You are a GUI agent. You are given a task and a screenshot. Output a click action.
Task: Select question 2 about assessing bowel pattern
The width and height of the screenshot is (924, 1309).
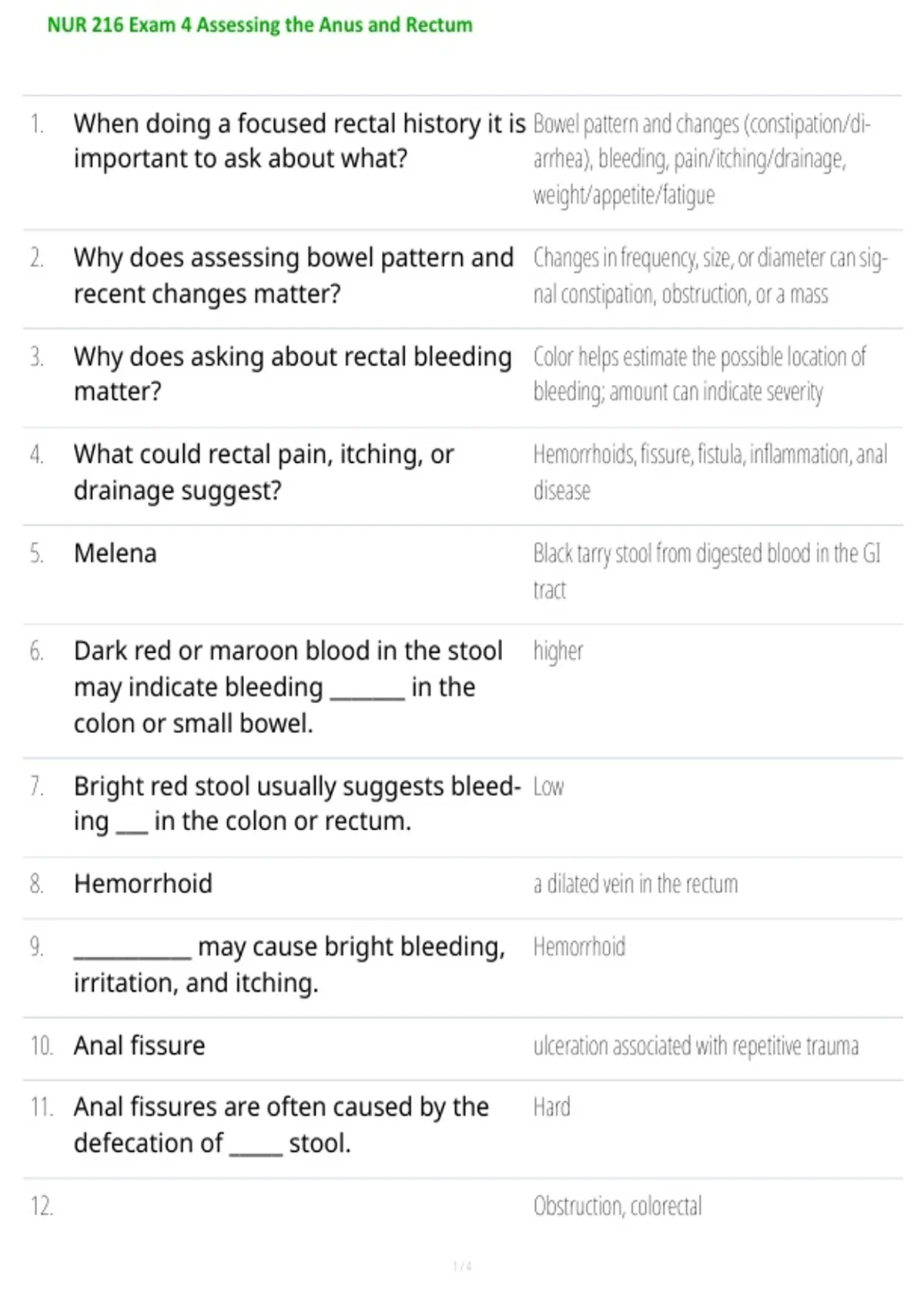293,275
